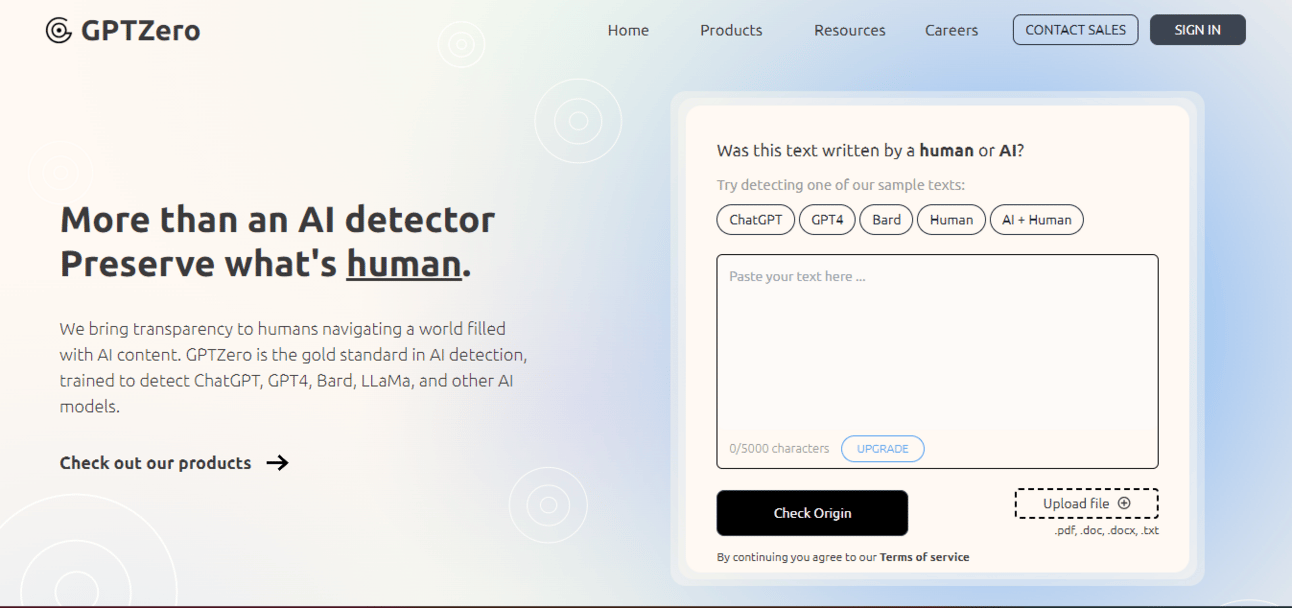
Task: Click the 'Was this text written by a human or AI?' heading
Action: tap(870, 151)
